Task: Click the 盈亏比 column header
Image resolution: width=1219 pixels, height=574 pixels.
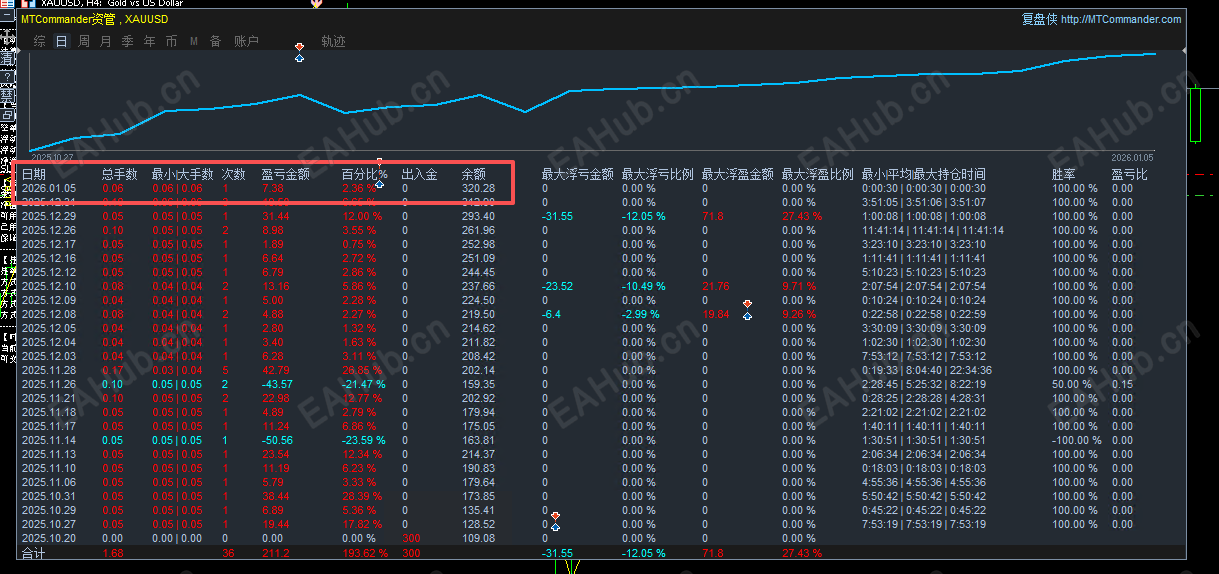Action: [x=1129, y=174]
